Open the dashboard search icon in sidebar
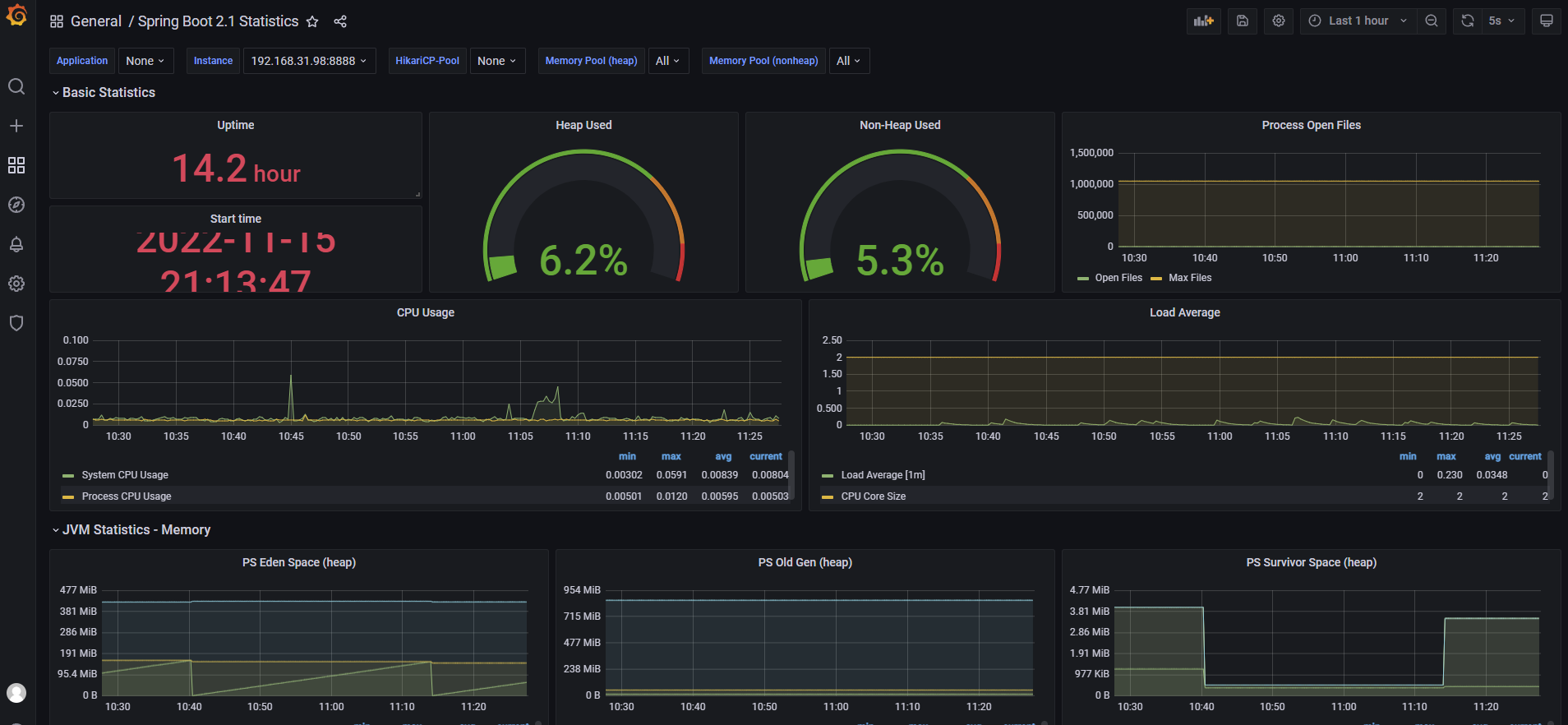 point(16,86)
